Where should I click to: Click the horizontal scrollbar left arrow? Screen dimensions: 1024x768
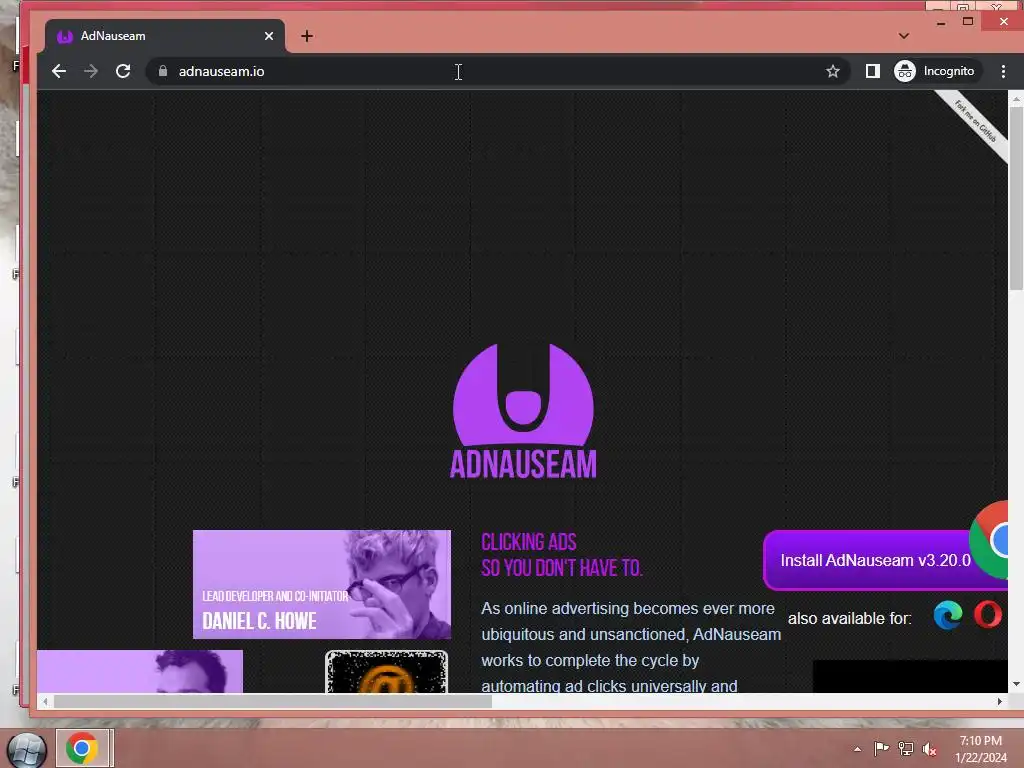click(x=45, y=701)
